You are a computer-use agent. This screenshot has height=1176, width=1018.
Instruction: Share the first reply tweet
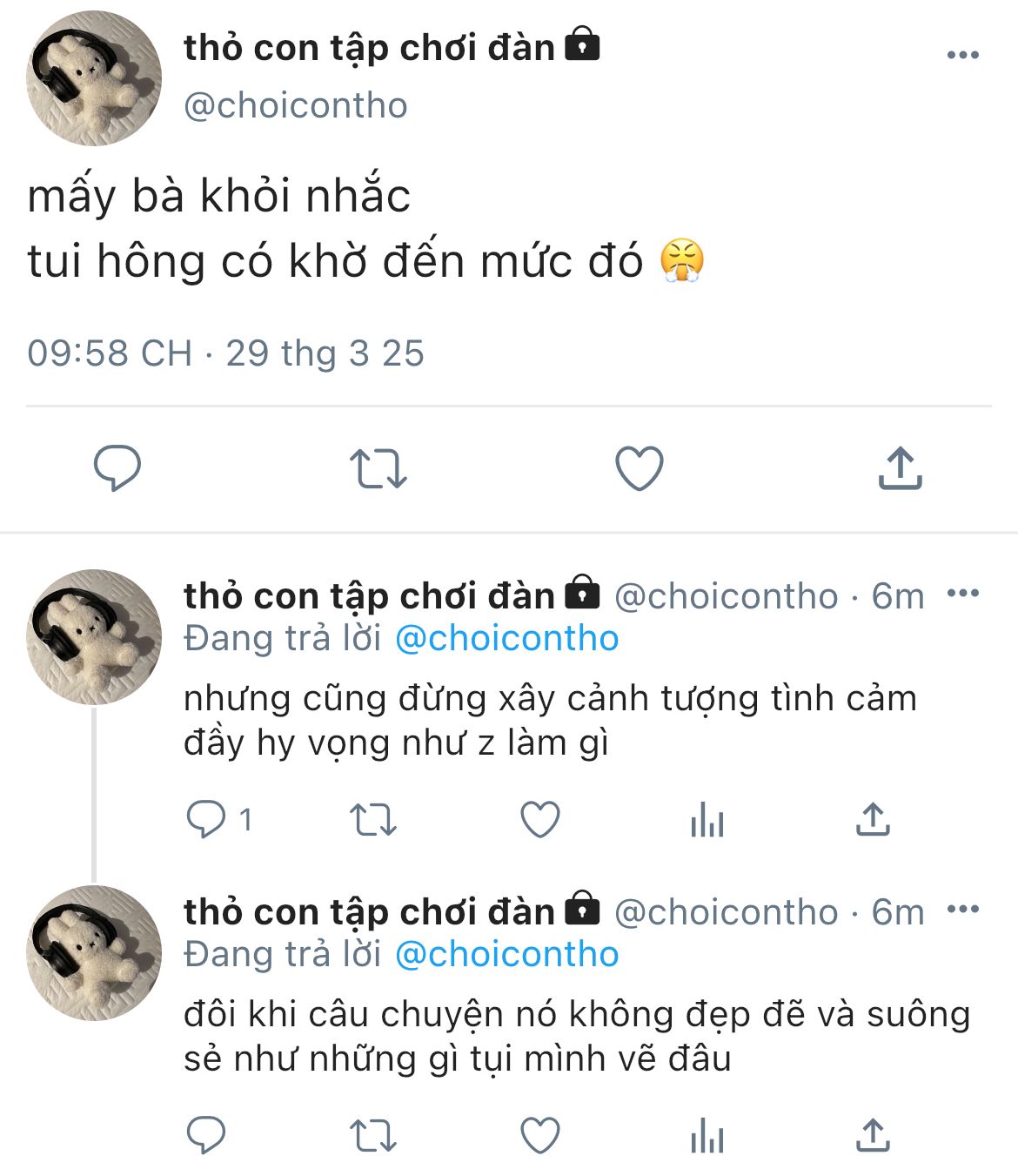pos(873,819)
